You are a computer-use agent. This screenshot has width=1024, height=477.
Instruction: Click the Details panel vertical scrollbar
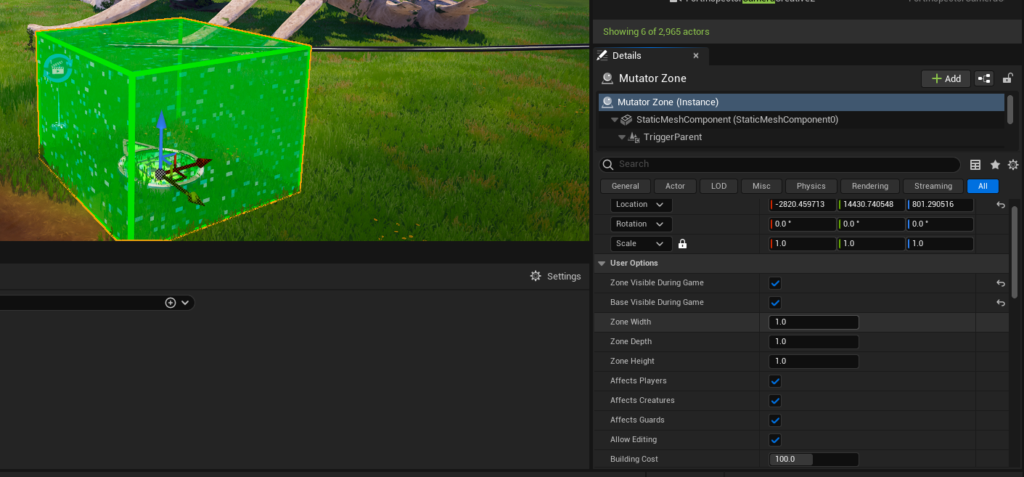coord(1014,252)
